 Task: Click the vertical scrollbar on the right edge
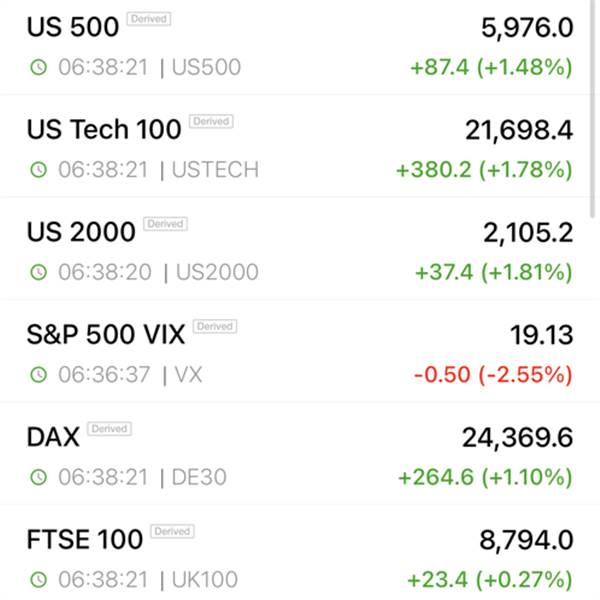point(593,109)
